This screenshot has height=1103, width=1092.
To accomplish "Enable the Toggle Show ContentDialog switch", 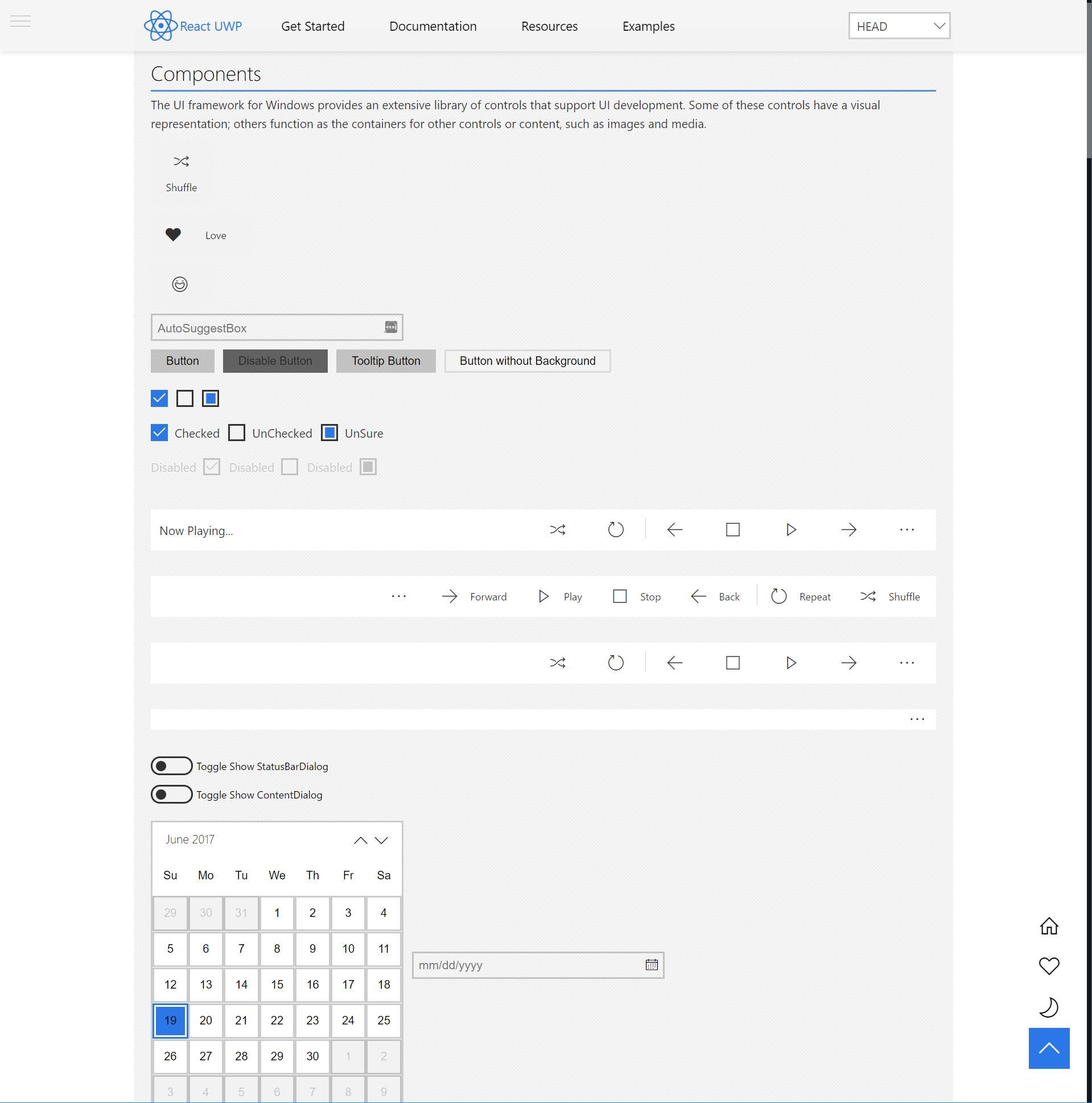I will pyautogui.click(x=172, y=794).
